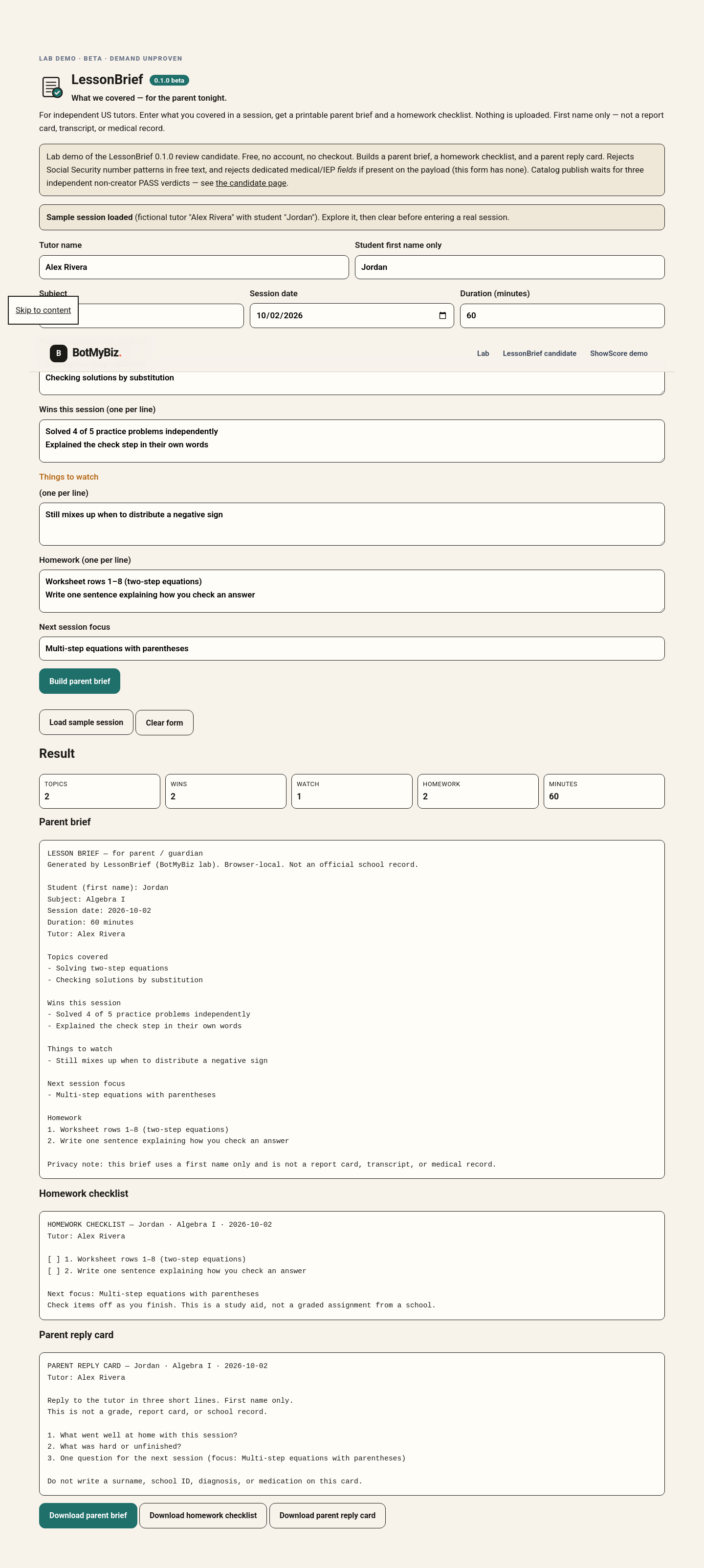
Task: Focus the Tutor name field
Action: tap(194, 267)
